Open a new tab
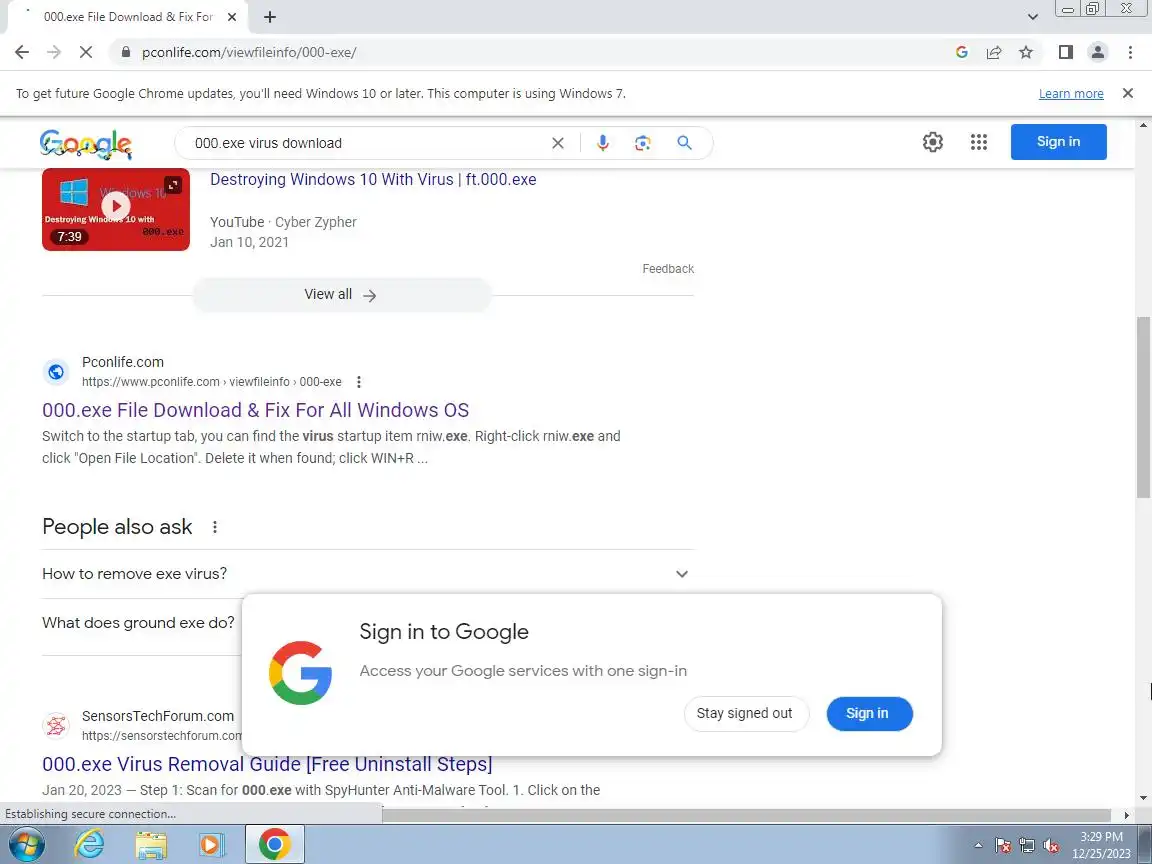Viewport: 1152px width, 864px height. point(270,17)
